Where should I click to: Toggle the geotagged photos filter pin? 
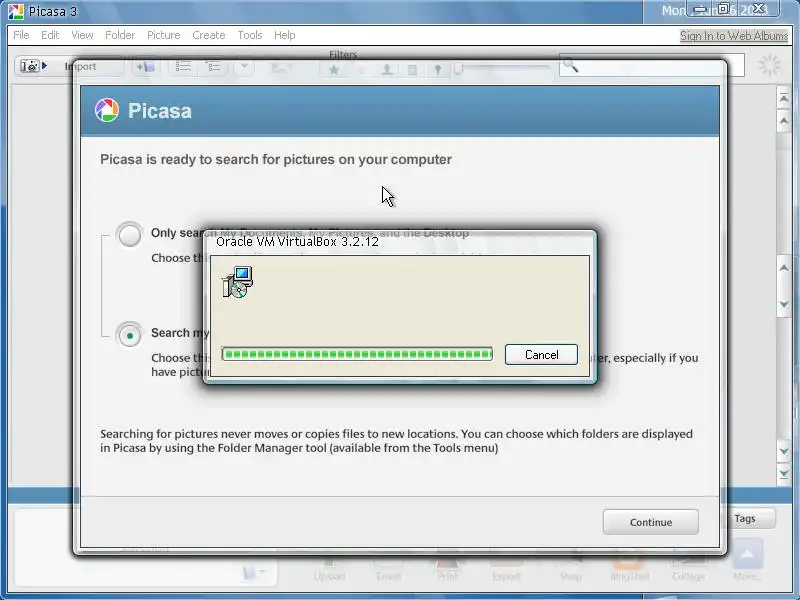coord(438,69)
